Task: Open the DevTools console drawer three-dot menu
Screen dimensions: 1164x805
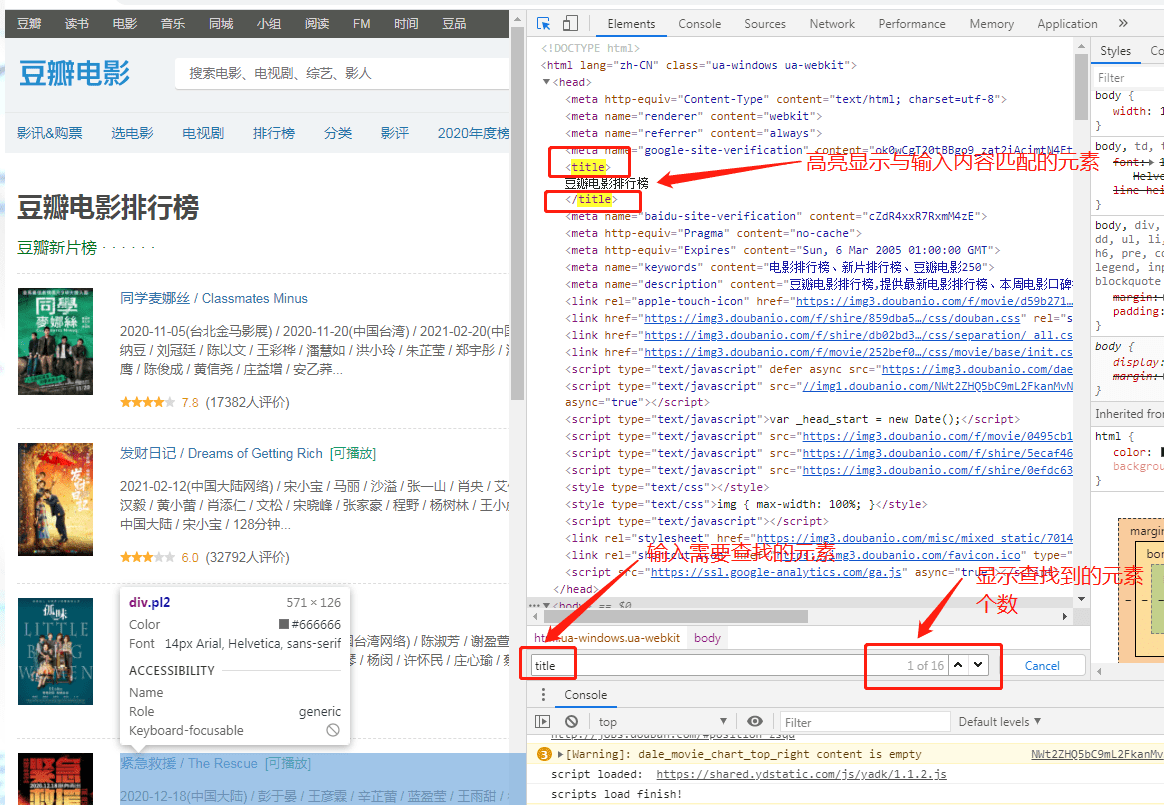Action: coord(543,694)
